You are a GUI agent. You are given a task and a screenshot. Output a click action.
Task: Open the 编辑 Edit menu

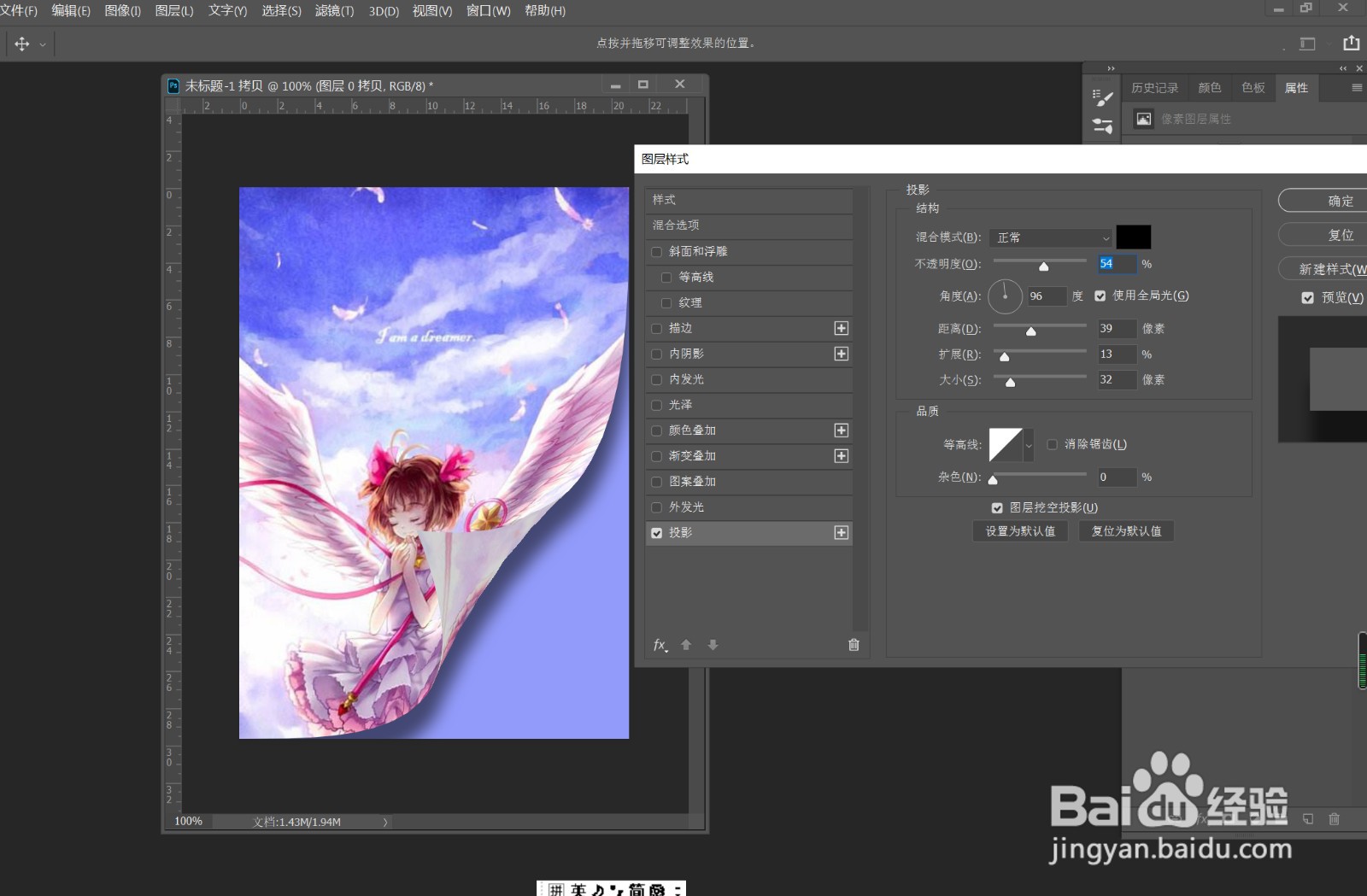[x=71, y=10]
